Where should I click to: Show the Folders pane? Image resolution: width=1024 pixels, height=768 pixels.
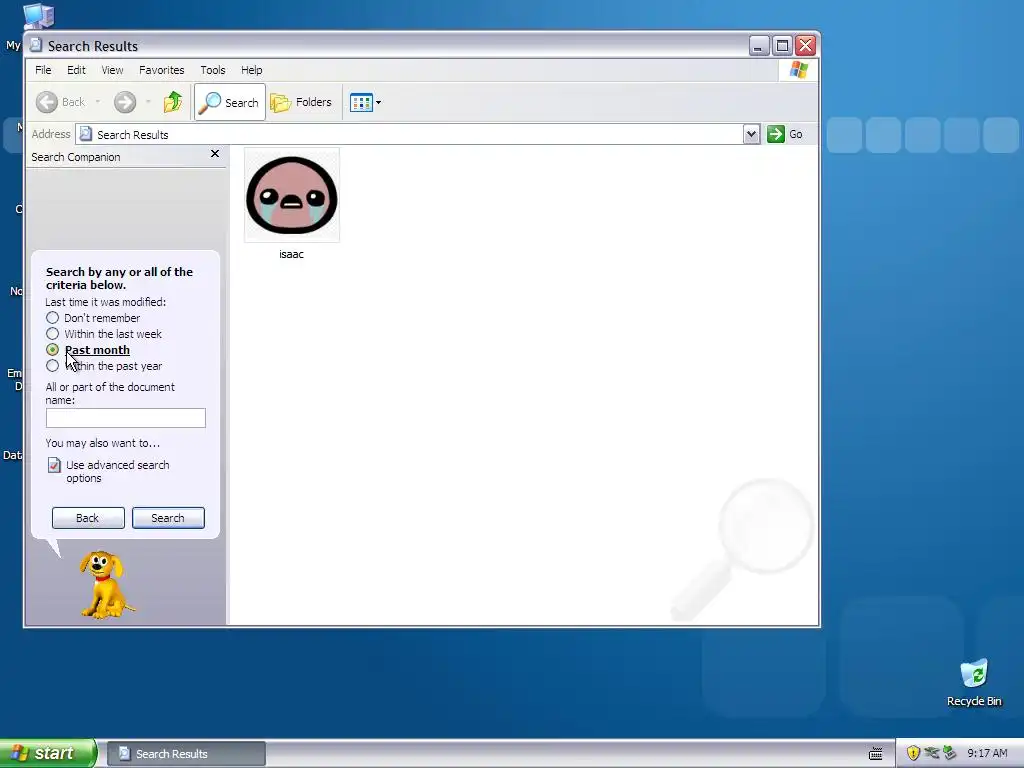301,102
